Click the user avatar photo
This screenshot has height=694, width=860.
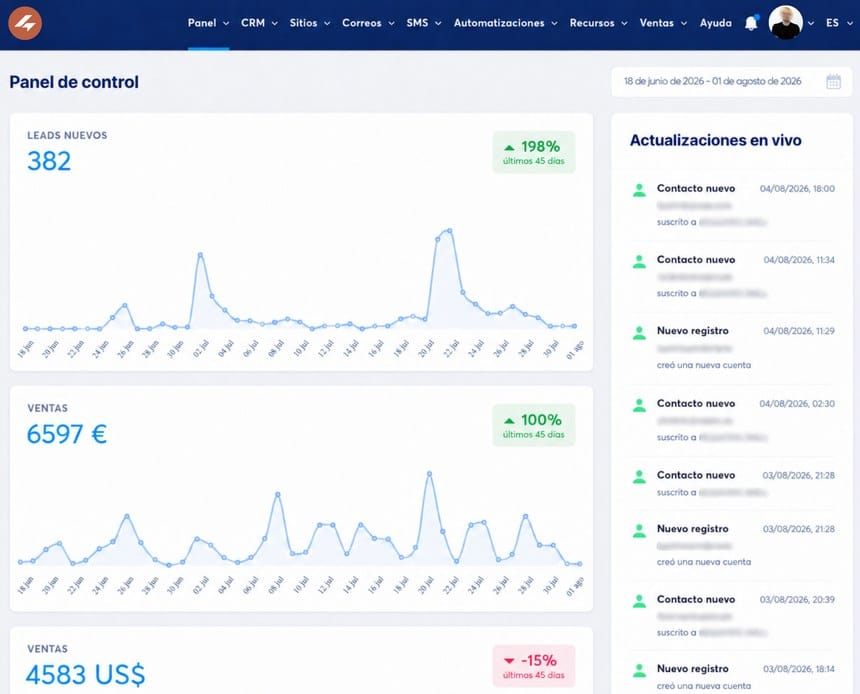coord(785,22)
